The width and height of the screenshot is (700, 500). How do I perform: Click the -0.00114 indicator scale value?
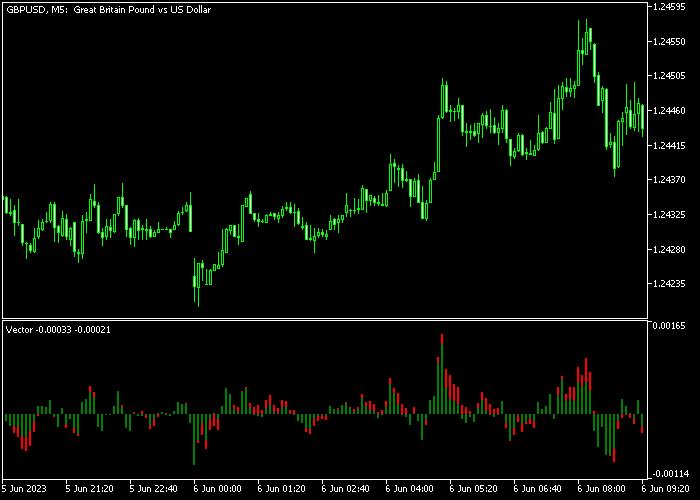coord(671,474)
